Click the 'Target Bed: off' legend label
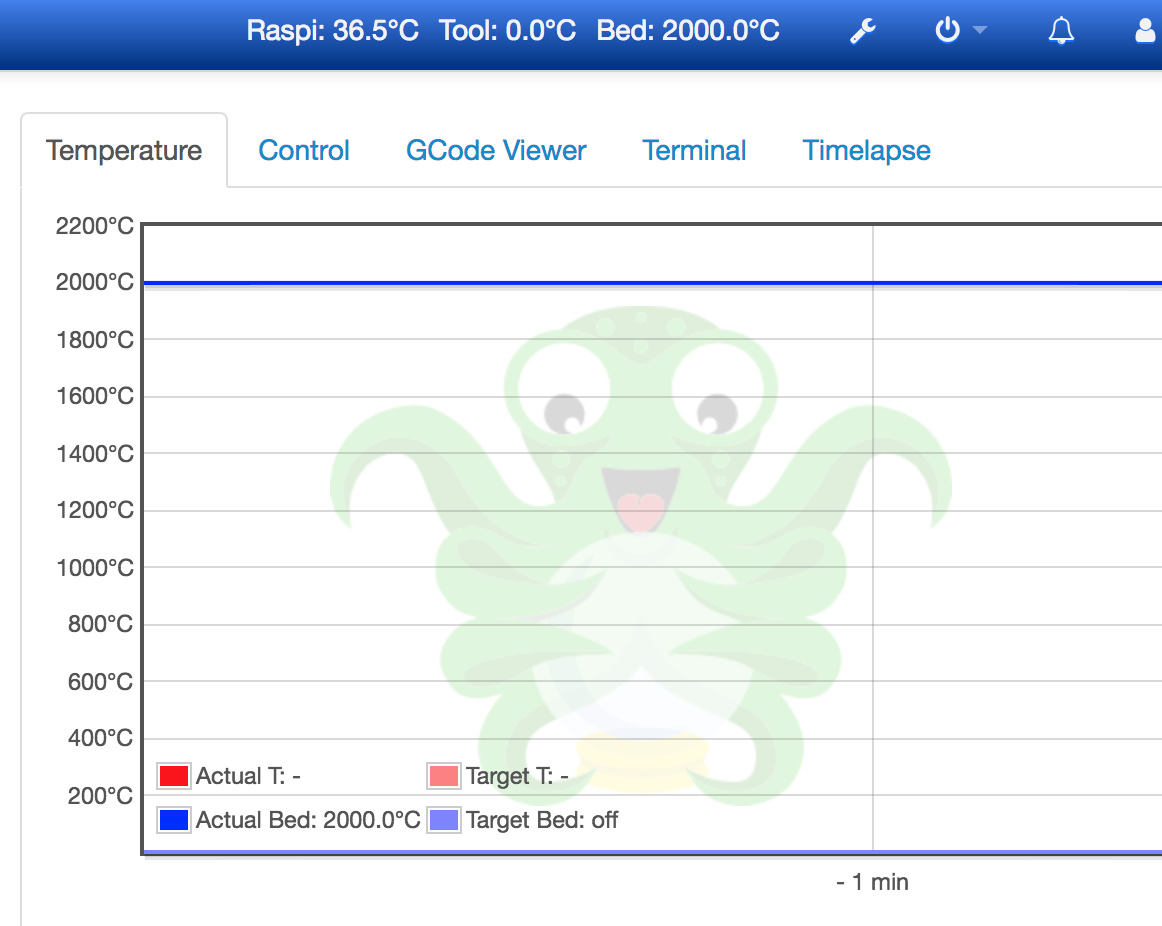The width and height of the screenshot is (1162, 926). pos(542,820)
